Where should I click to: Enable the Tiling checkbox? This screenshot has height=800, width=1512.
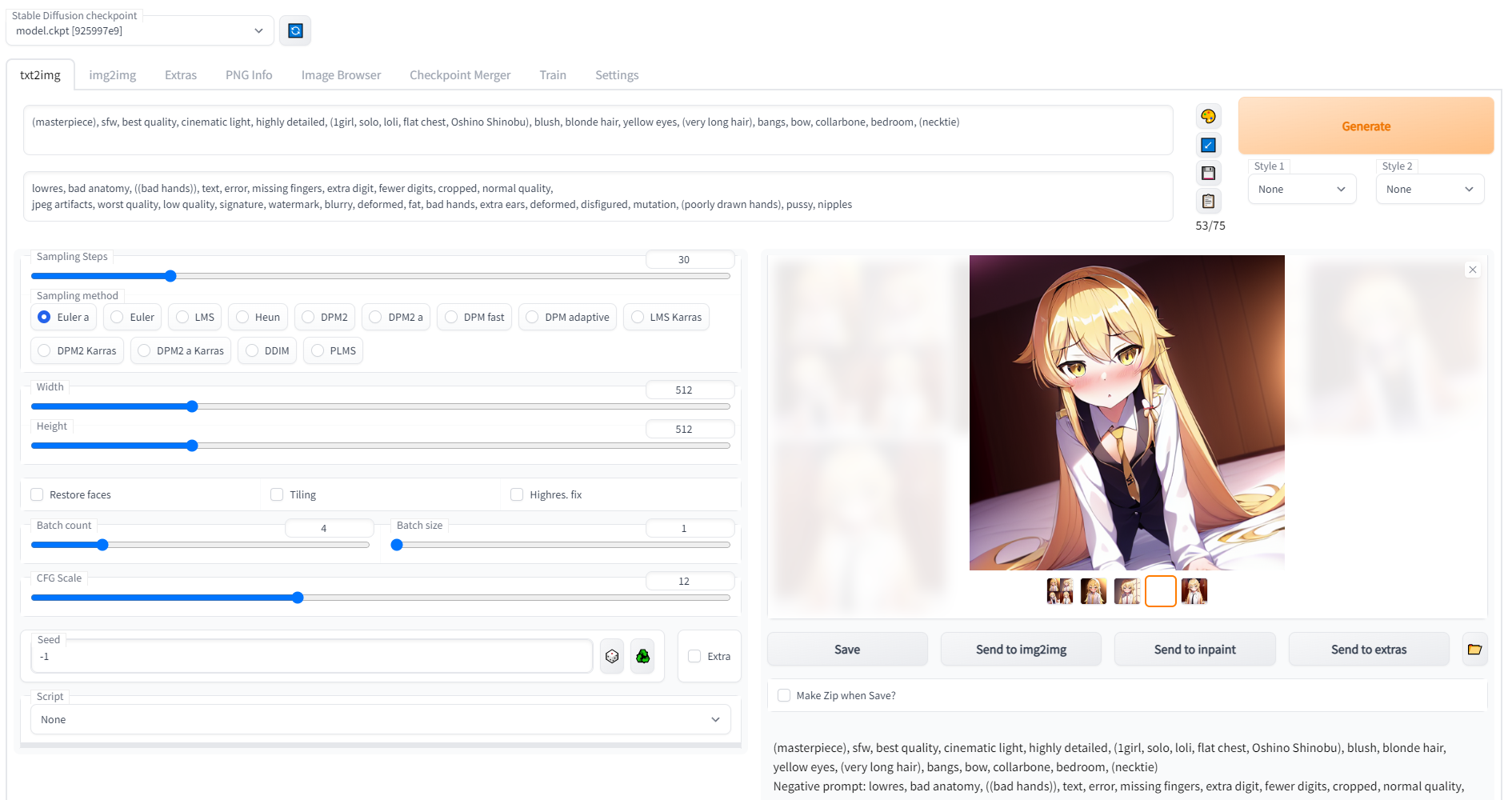click(x=277, y=494)
